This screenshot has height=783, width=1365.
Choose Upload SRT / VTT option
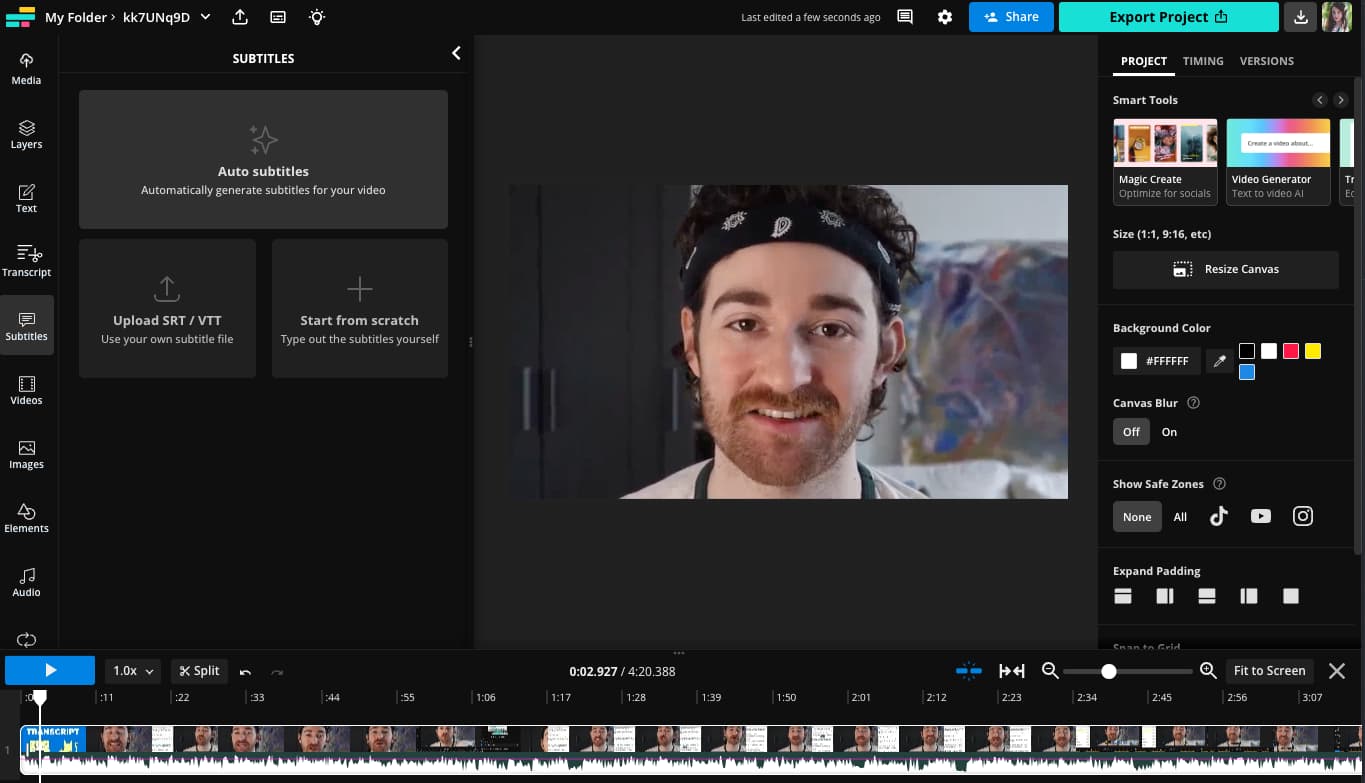[167, 308]
